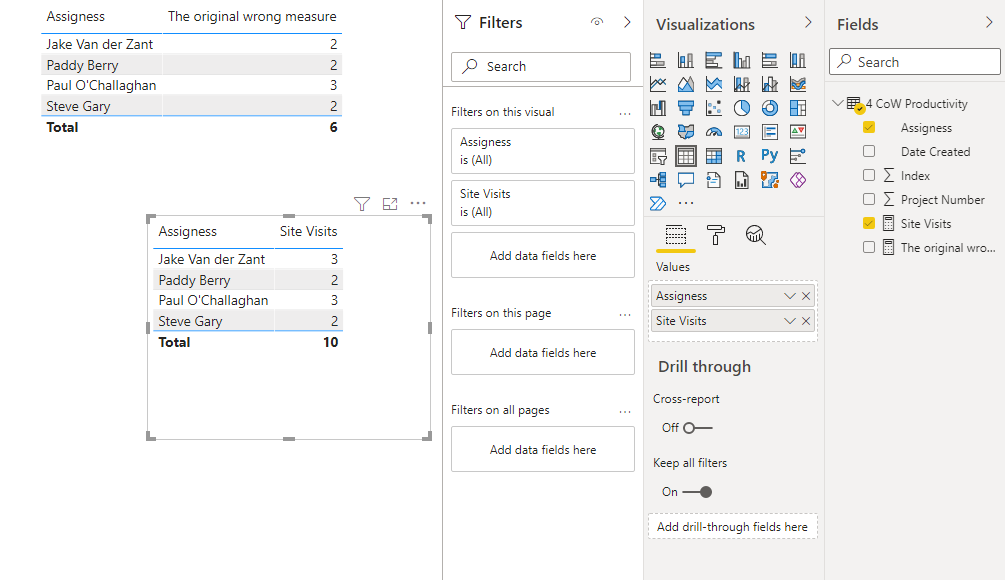The height and width of the screenshot is (580, 1005).
Task: Select the KPI visual
Action: pos(798,132)
